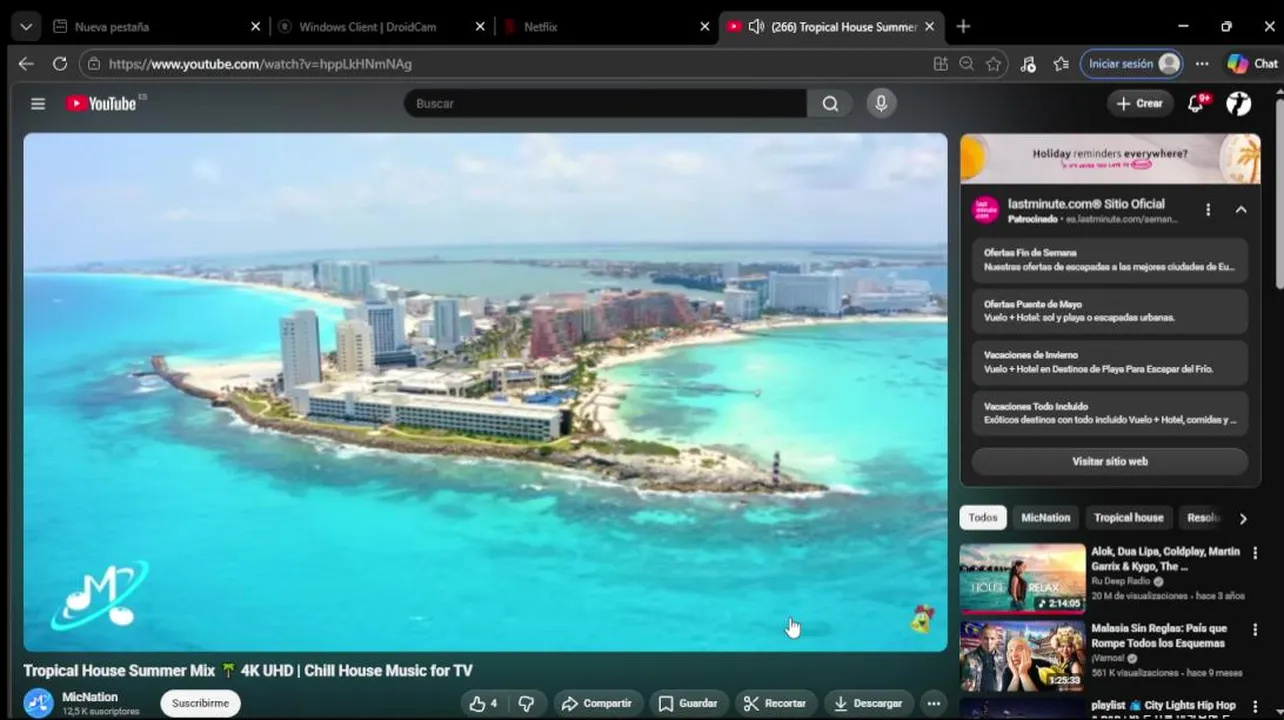Open the media music note toolbar icon
The image size is (1284, 720).
(x=1028, y=64)
